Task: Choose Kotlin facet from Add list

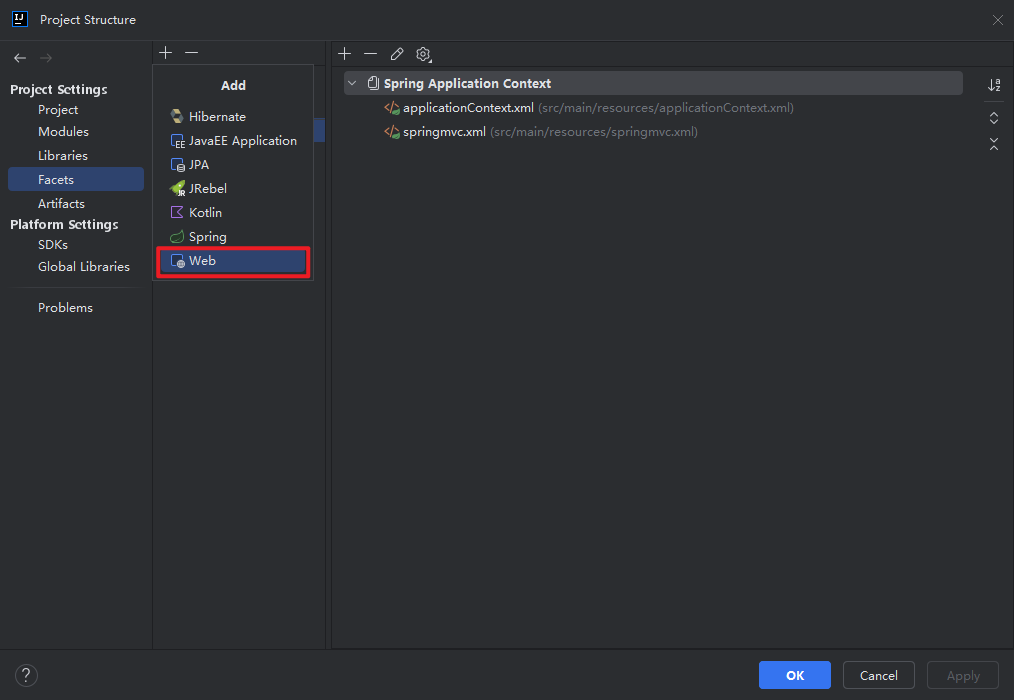Action: tap(233, 212)
